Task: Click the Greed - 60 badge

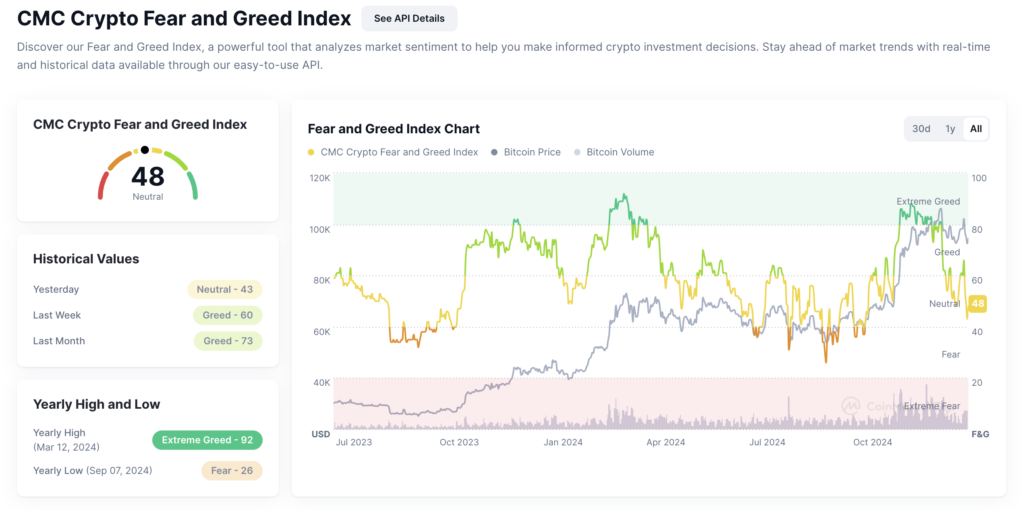Action: pyautogui.click(x=227, y=316)
